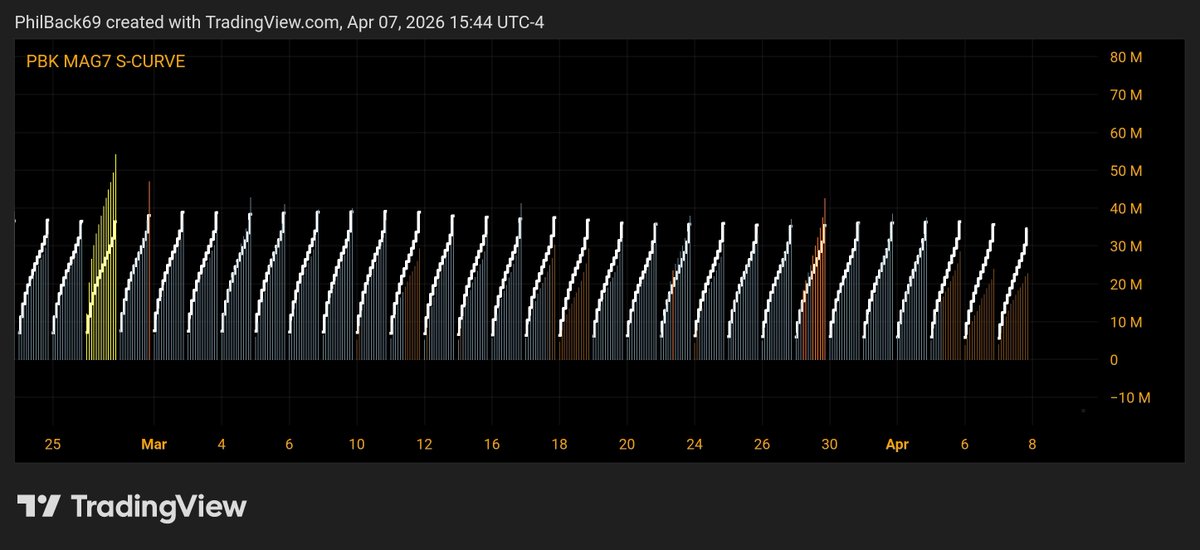Click the date label 10 on time axis

[356, 444]
